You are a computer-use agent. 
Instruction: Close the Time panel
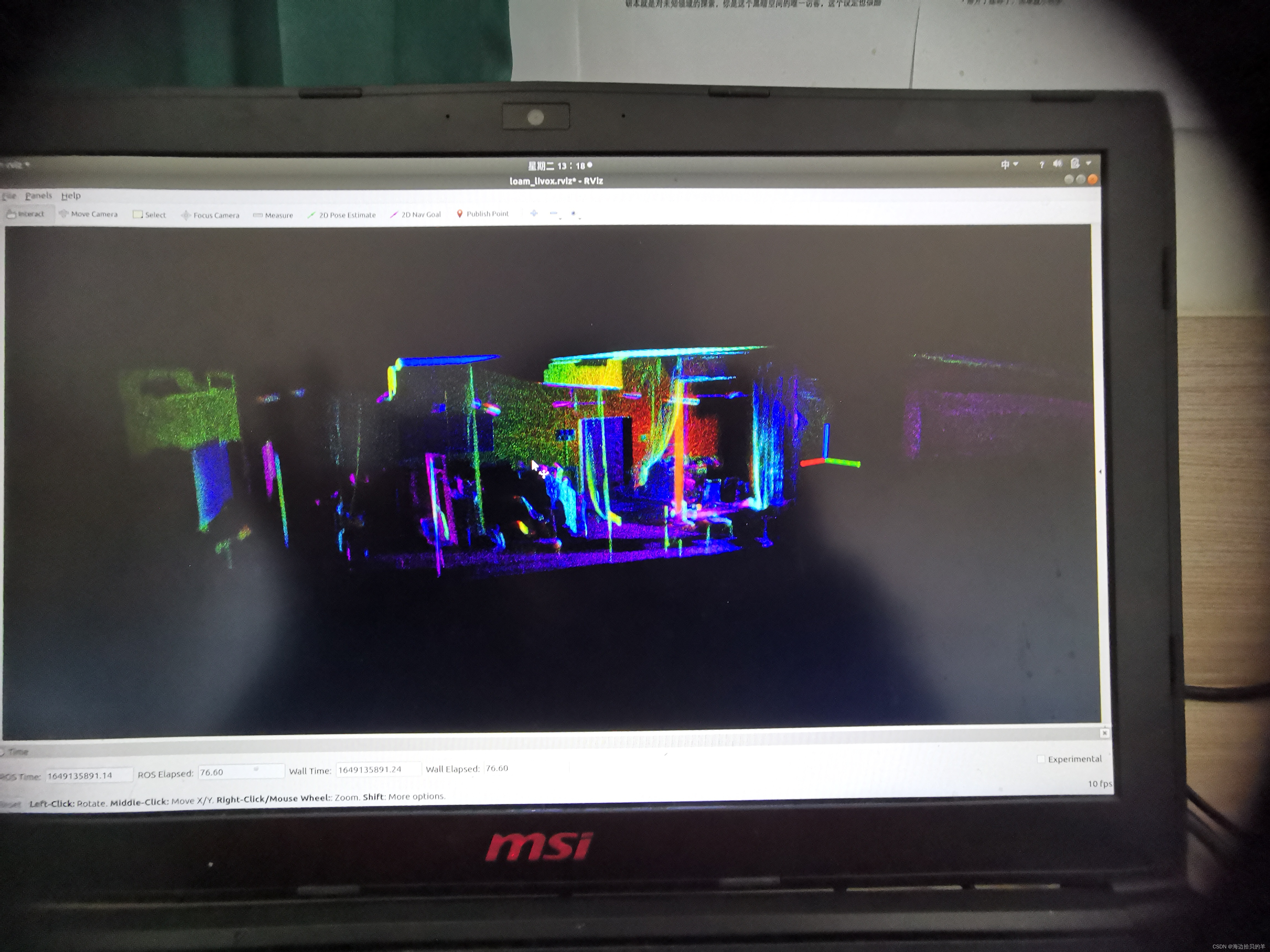coord(1104,733)
